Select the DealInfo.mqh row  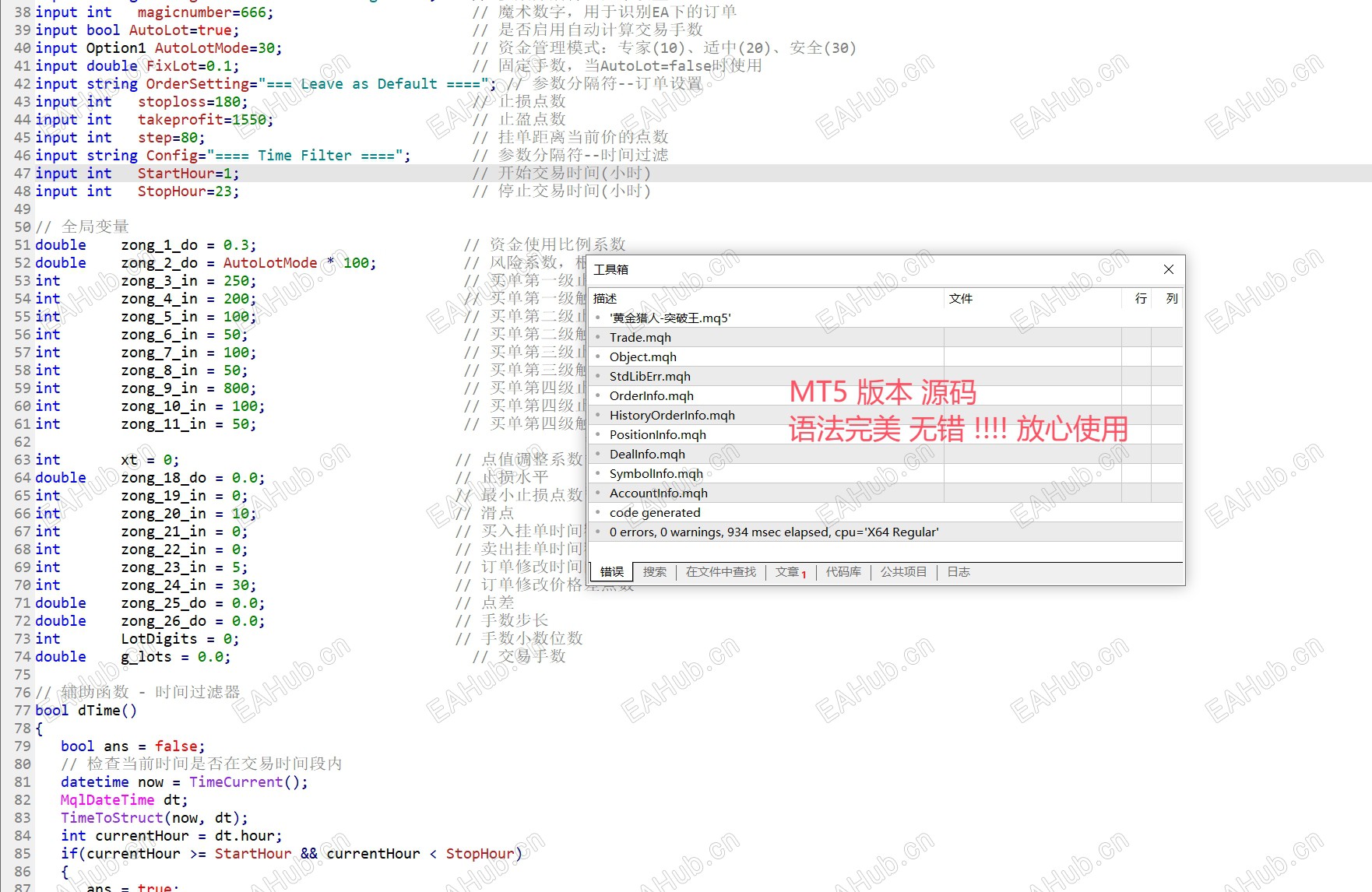pyautogui.click(x=886, y=454)
